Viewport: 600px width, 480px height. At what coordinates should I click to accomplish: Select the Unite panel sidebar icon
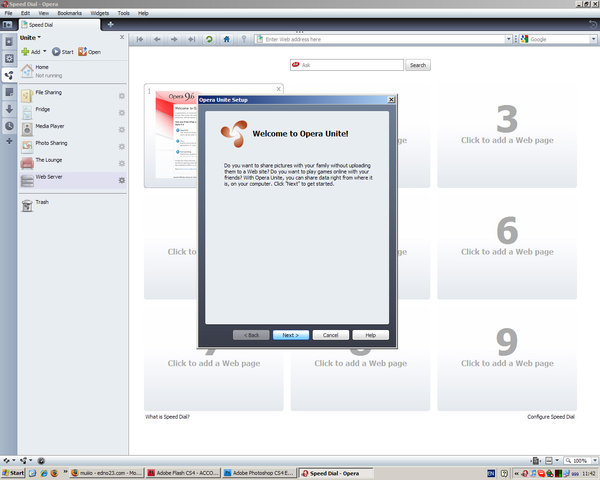click(9, 75)
